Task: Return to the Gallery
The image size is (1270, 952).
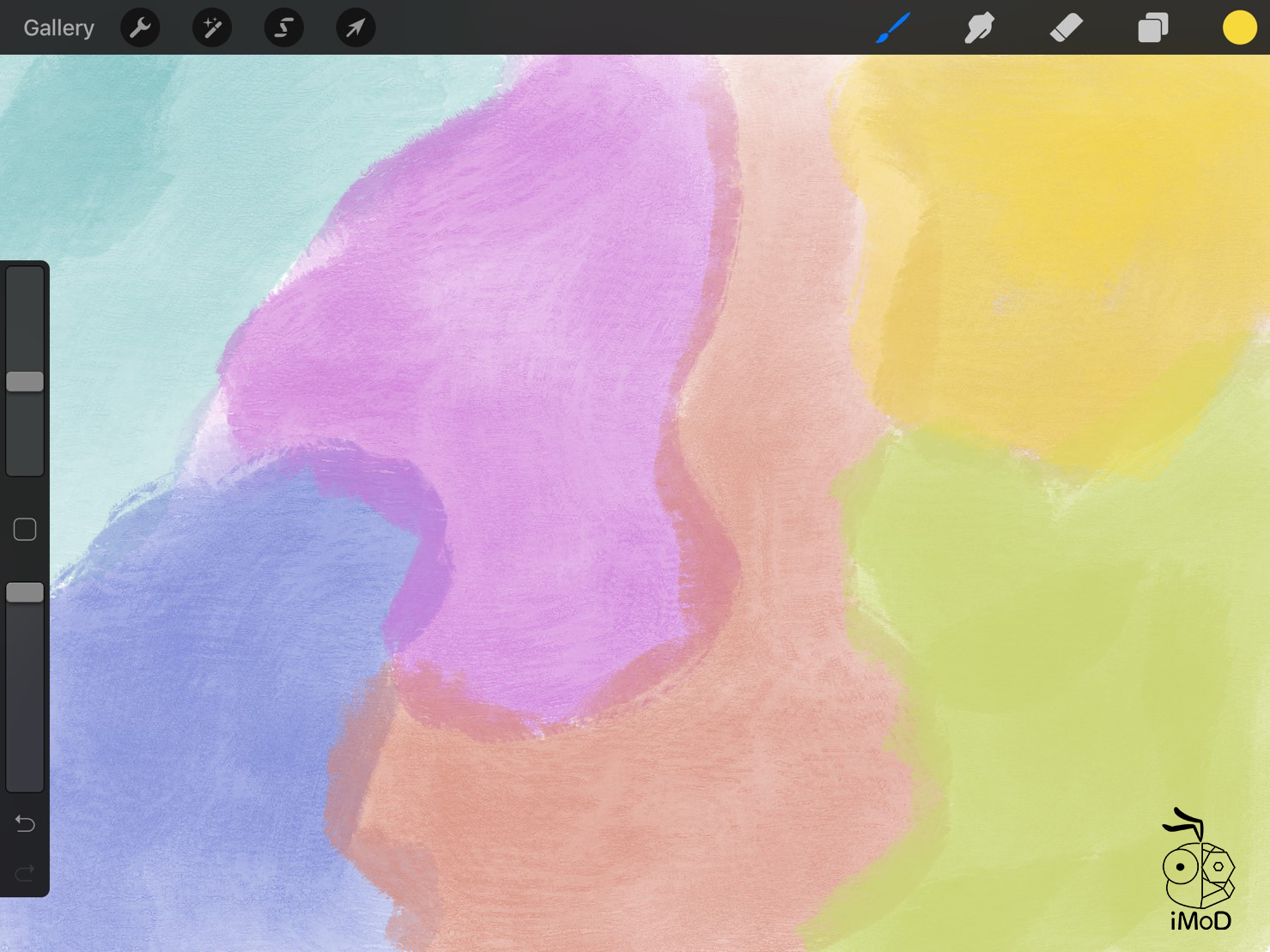Action: [x=58, y=27]
